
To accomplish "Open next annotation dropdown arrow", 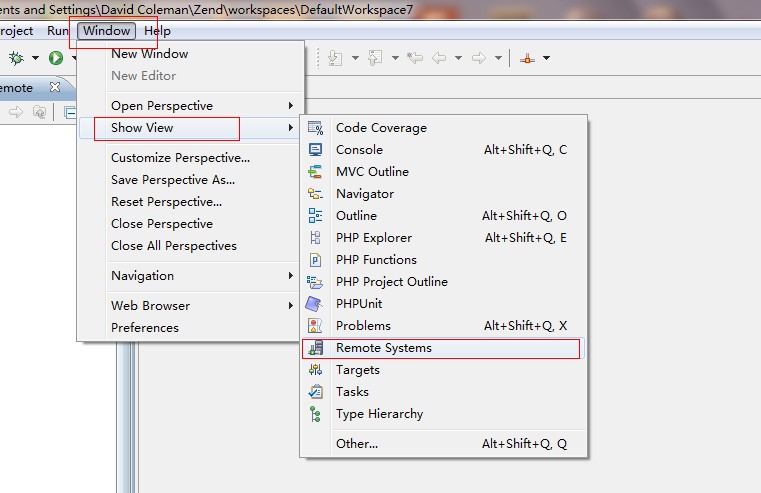I will tap(355, 58).
